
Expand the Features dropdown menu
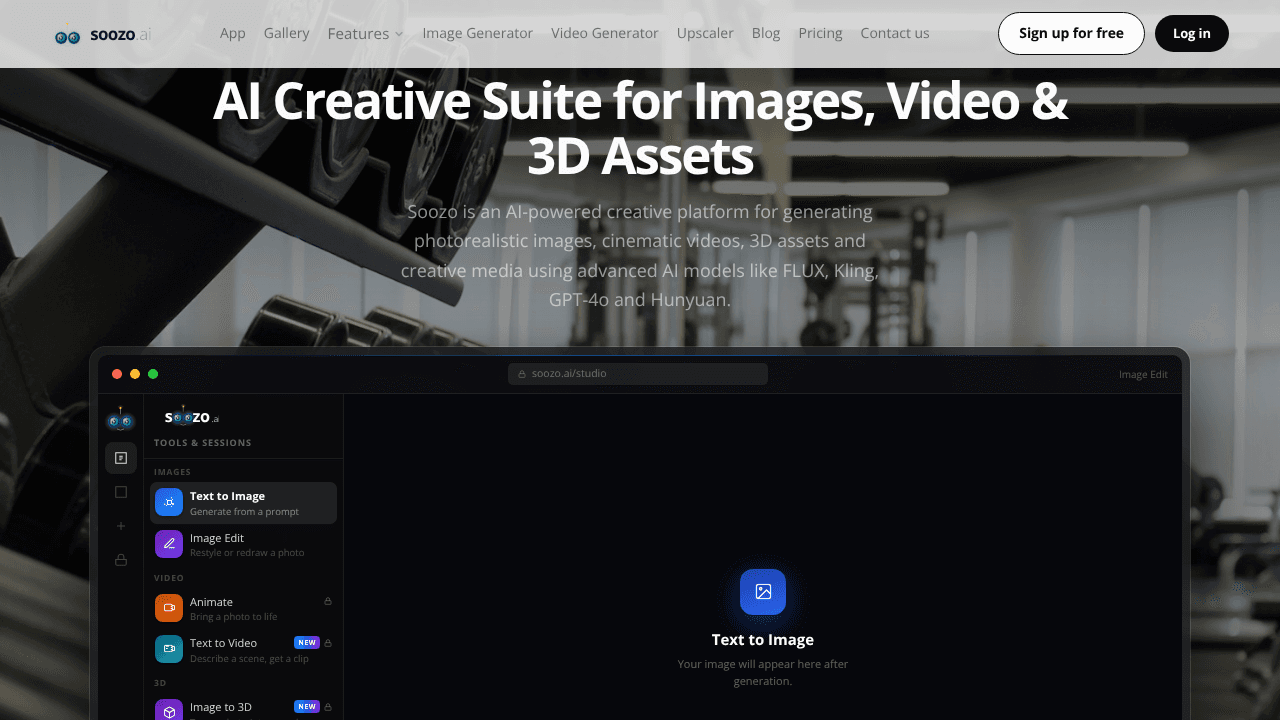point(365,34)
